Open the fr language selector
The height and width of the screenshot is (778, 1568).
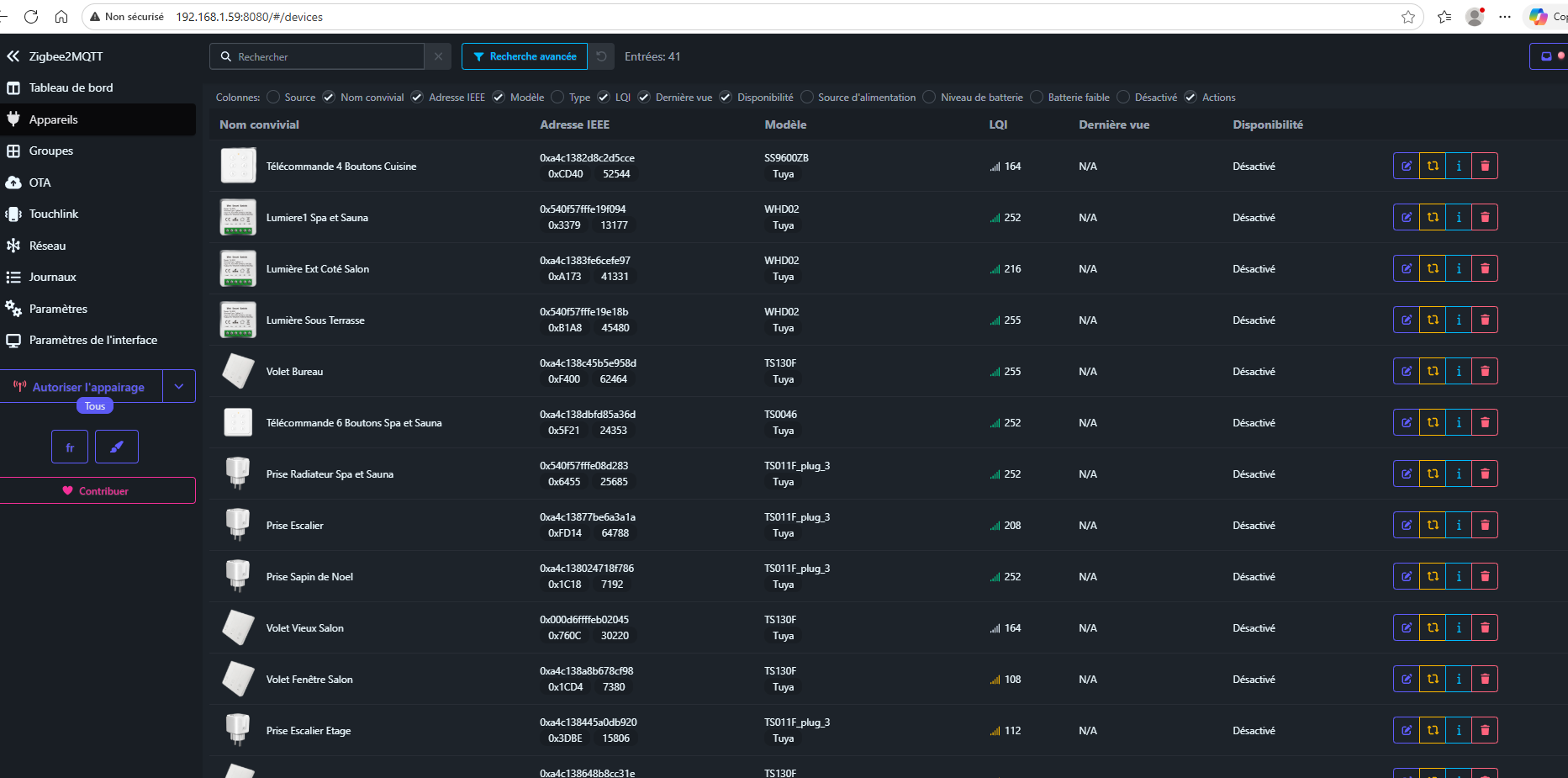(x=70, y=447)
